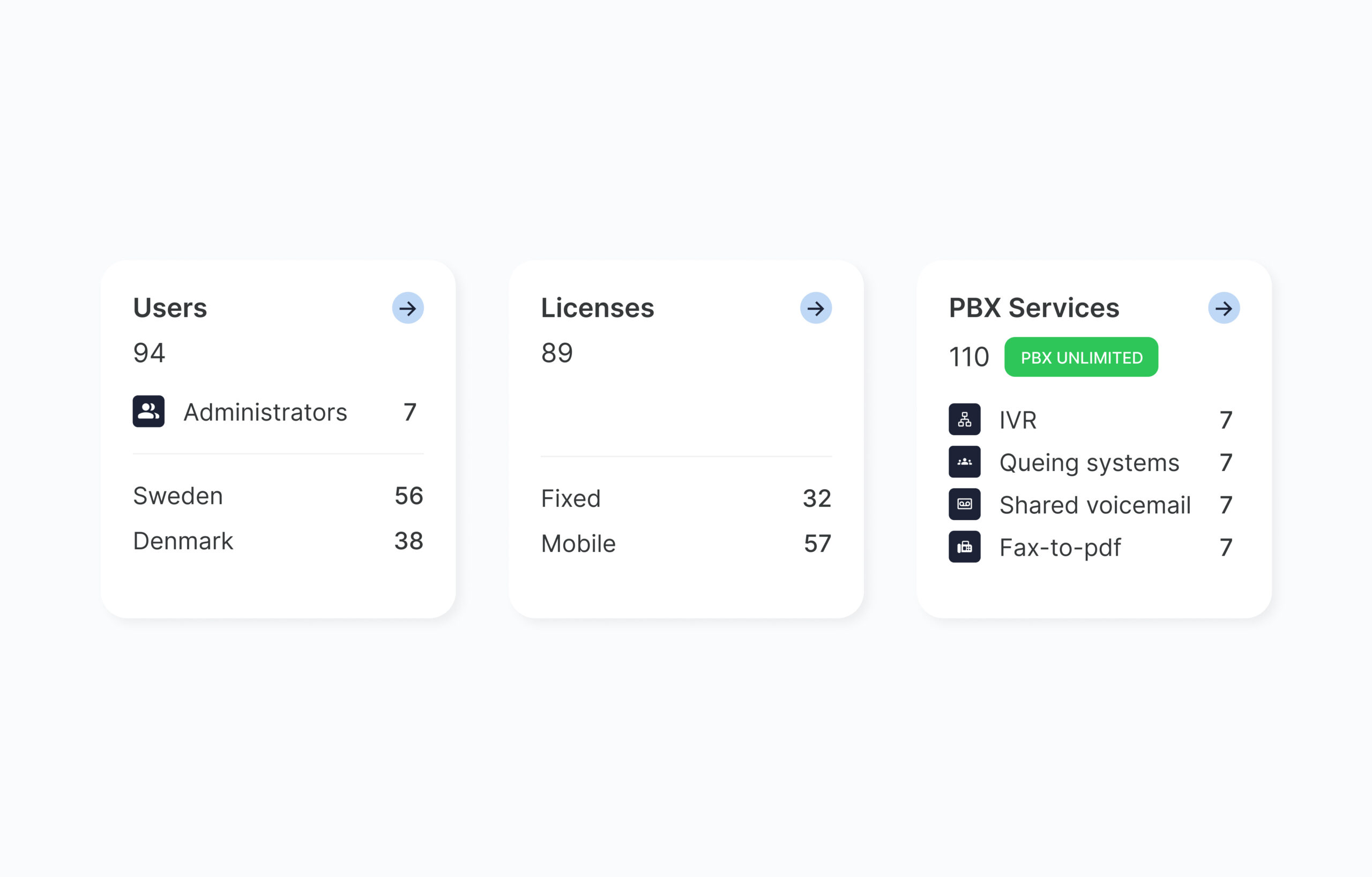This screenshot has height=877, width=1372.
Task: Click the Users card title
Action: point(170,308)
